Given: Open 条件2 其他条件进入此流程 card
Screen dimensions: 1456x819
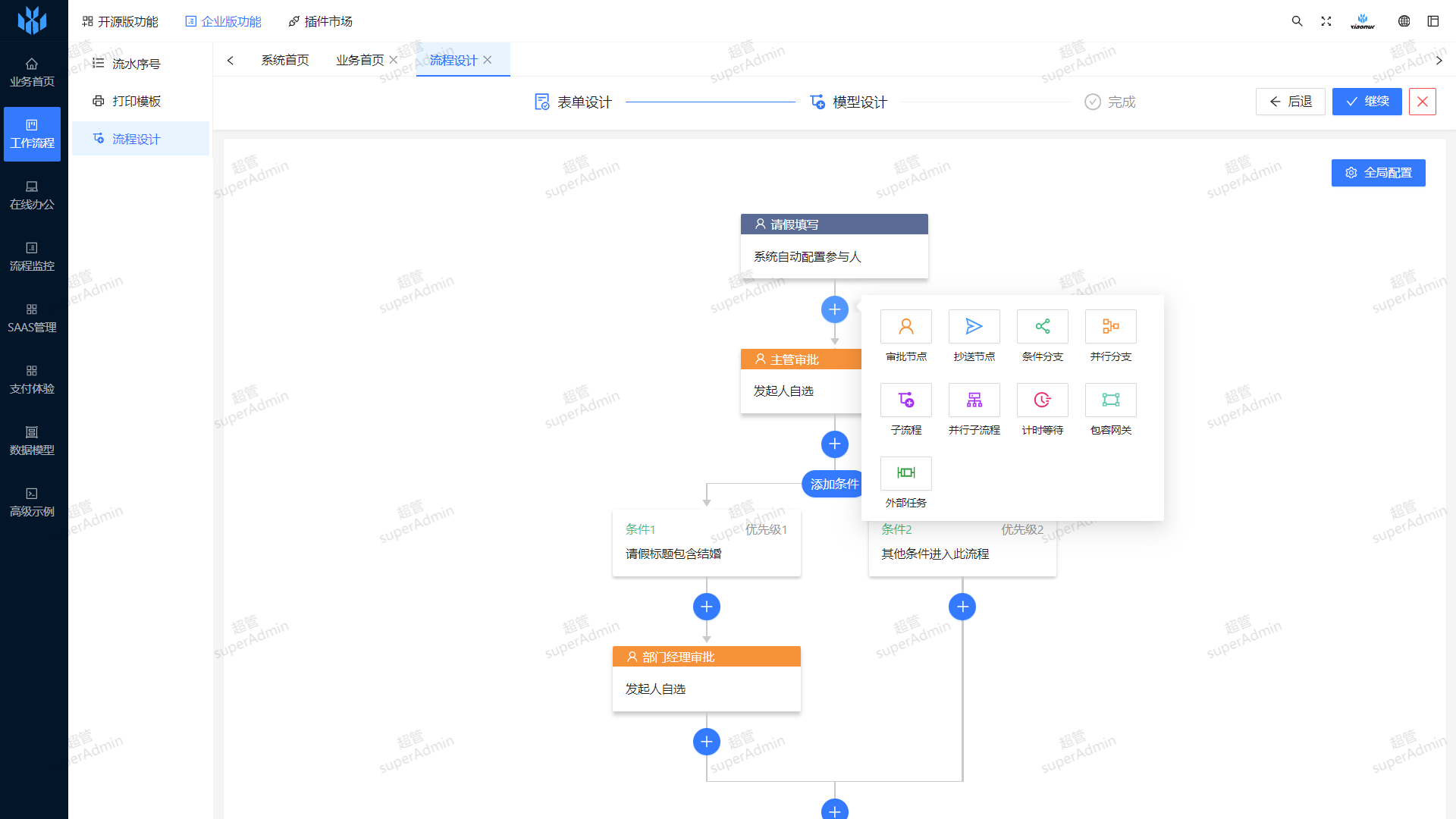Looking at the screenshot, I should click(x=962, y=548).
